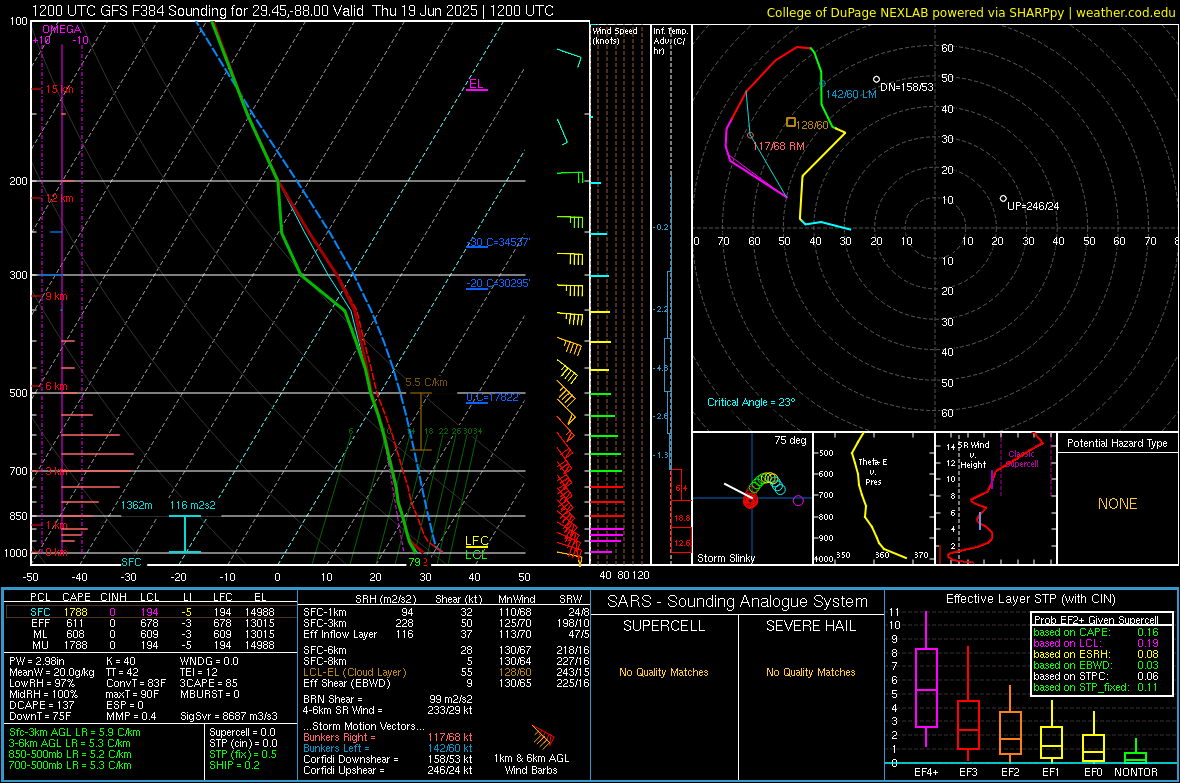Click the OMEGA label on the Skew-T
The width and height of the screenshot is (1180, 783).
coord(62,29)
